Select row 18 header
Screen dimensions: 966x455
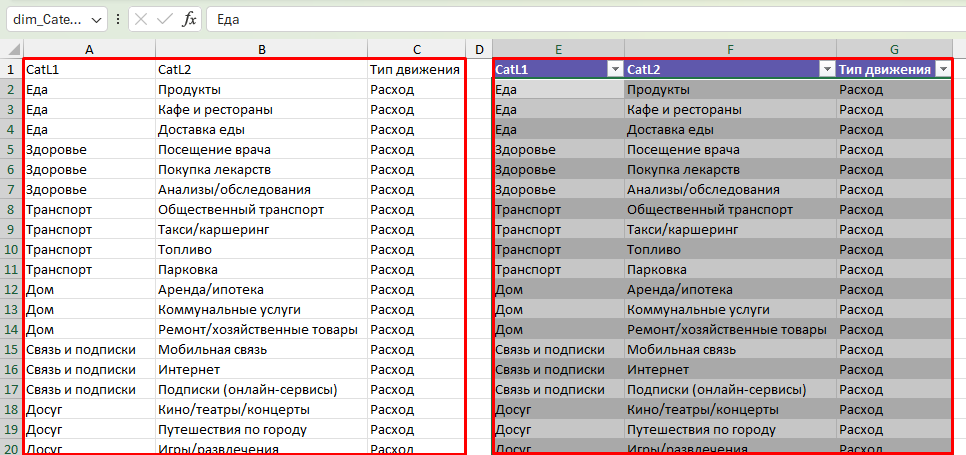[x=11, y=409]
